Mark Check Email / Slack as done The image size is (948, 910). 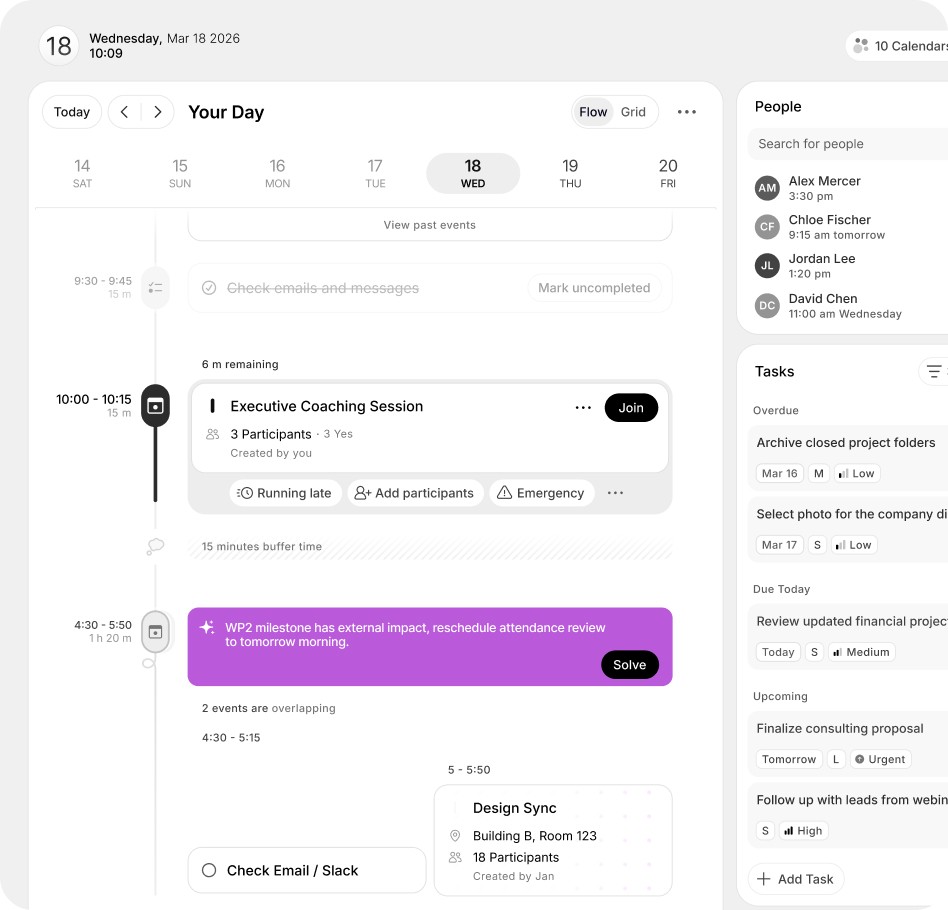[x=209, y=871]
